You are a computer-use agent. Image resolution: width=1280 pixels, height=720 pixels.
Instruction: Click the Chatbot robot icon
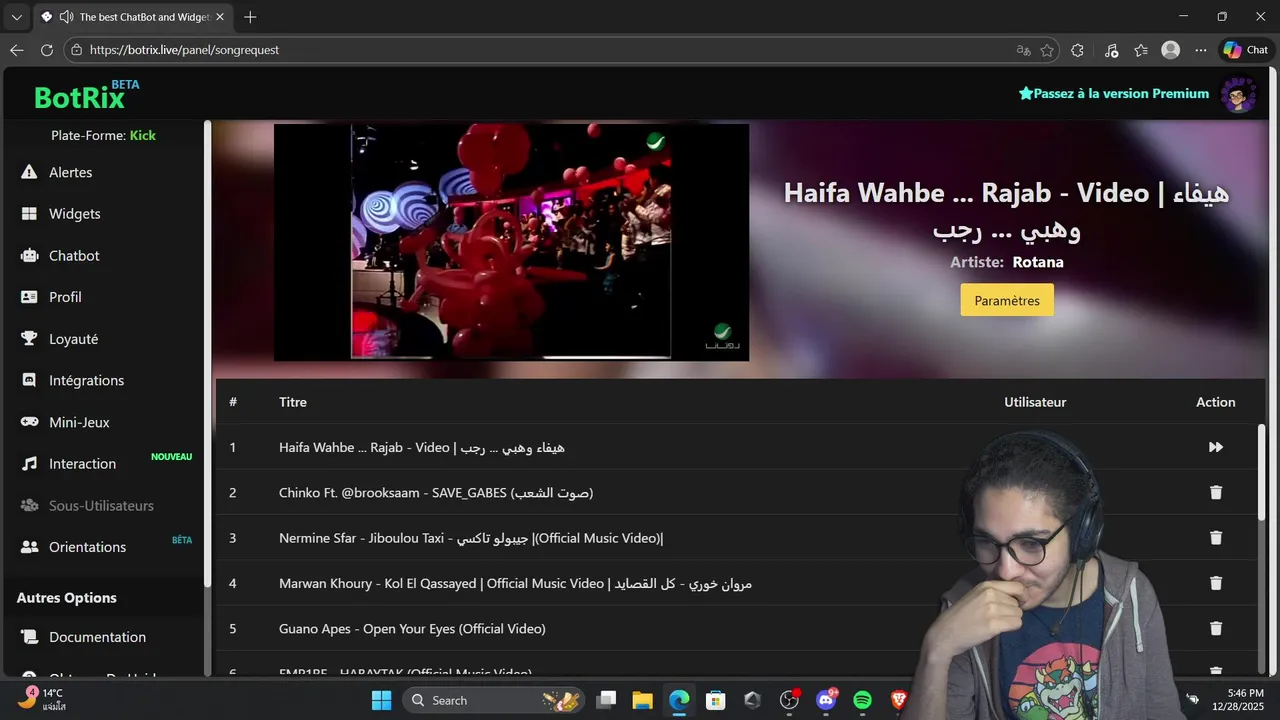29,255
